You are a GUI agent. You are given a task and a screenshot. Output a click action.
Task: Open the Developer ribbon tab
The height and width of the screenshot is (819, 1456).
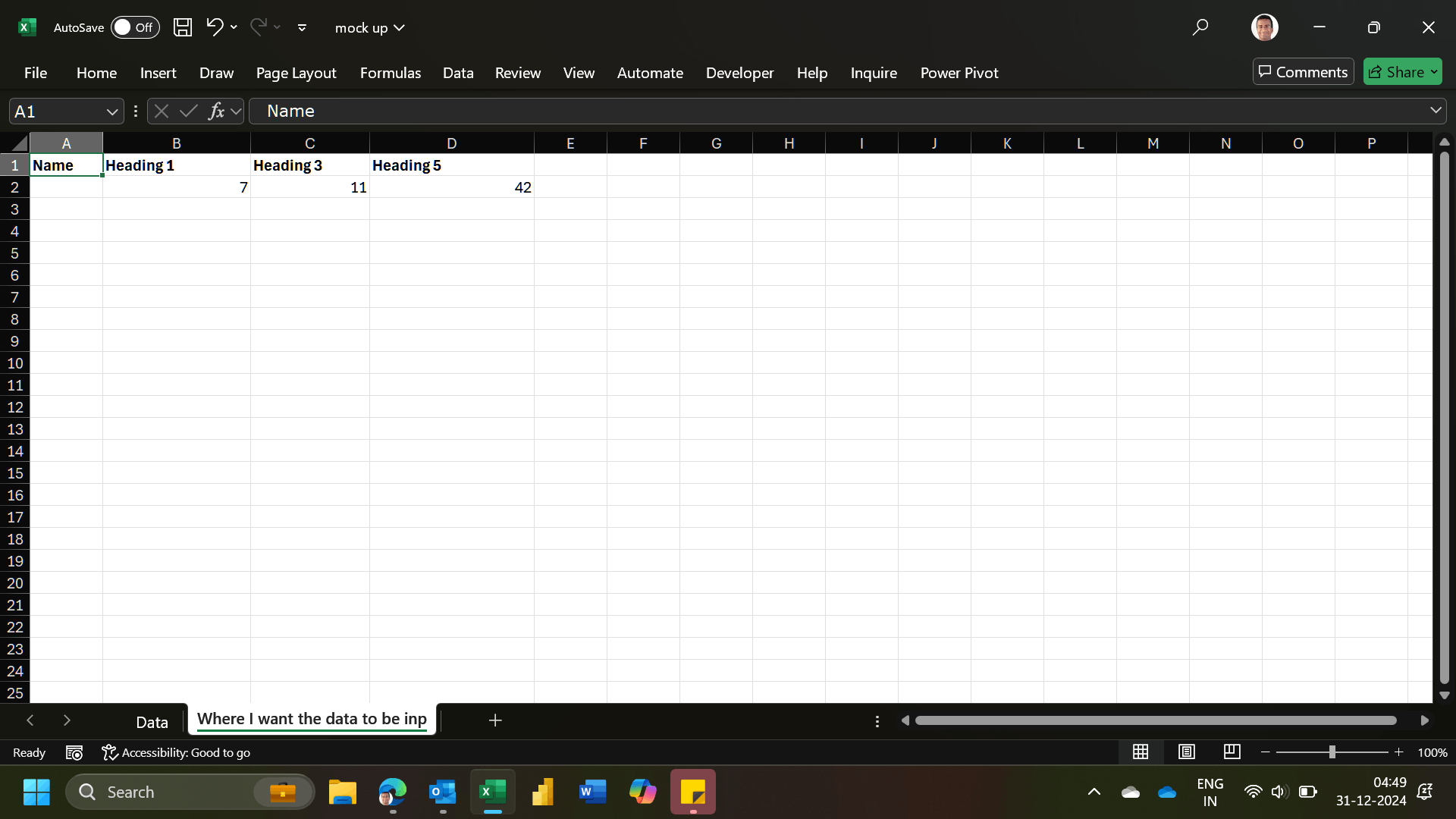point(739,73)
